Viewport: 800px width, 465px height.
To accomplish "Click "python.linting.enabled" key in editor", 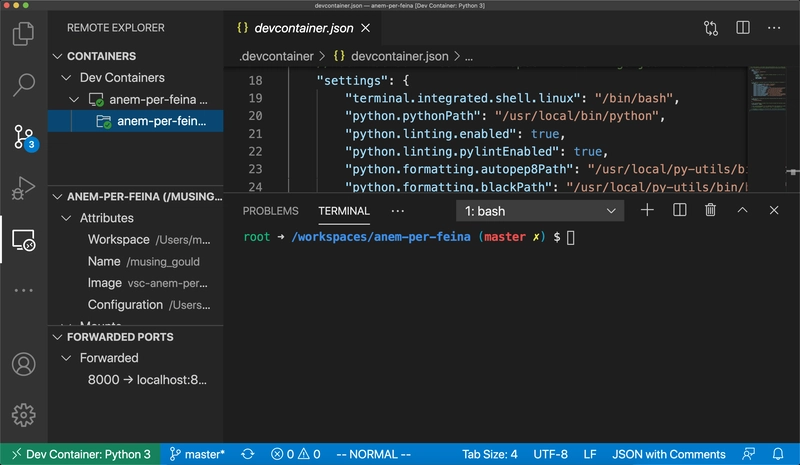I will (x=431, y=134).
